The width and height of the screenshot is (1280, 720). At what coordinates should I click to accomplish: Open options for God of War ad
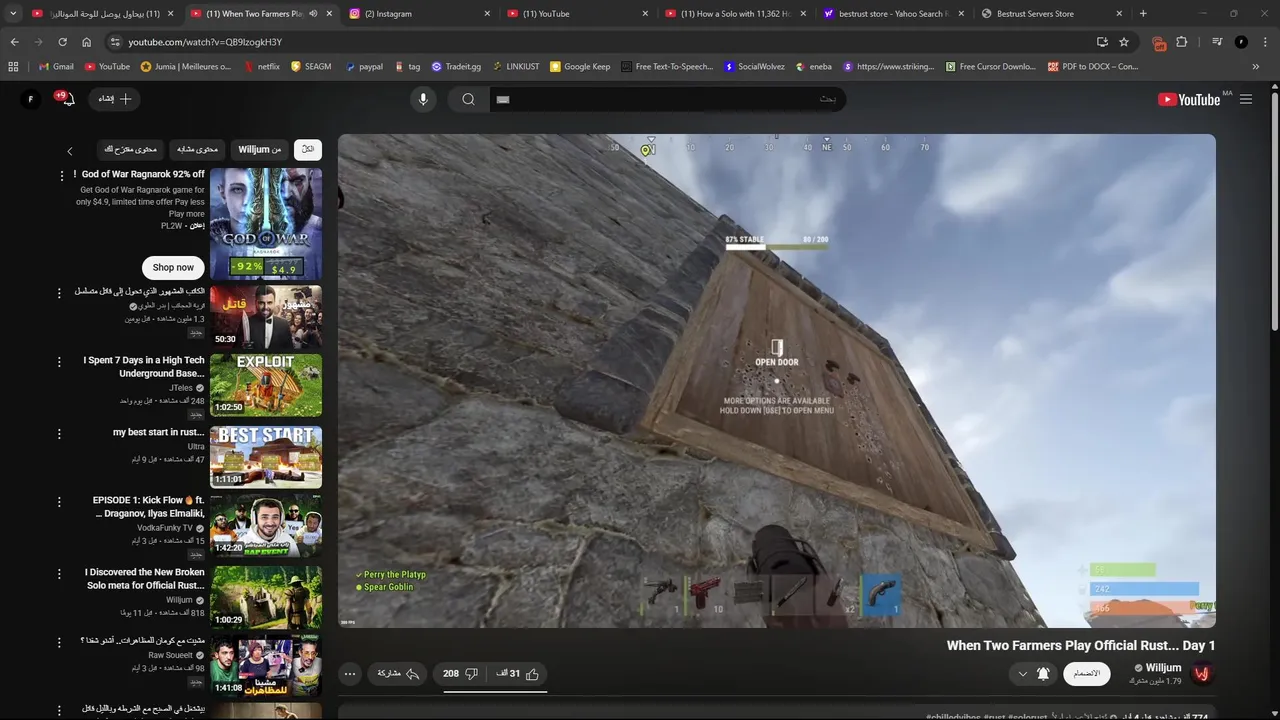pos(61,175)
